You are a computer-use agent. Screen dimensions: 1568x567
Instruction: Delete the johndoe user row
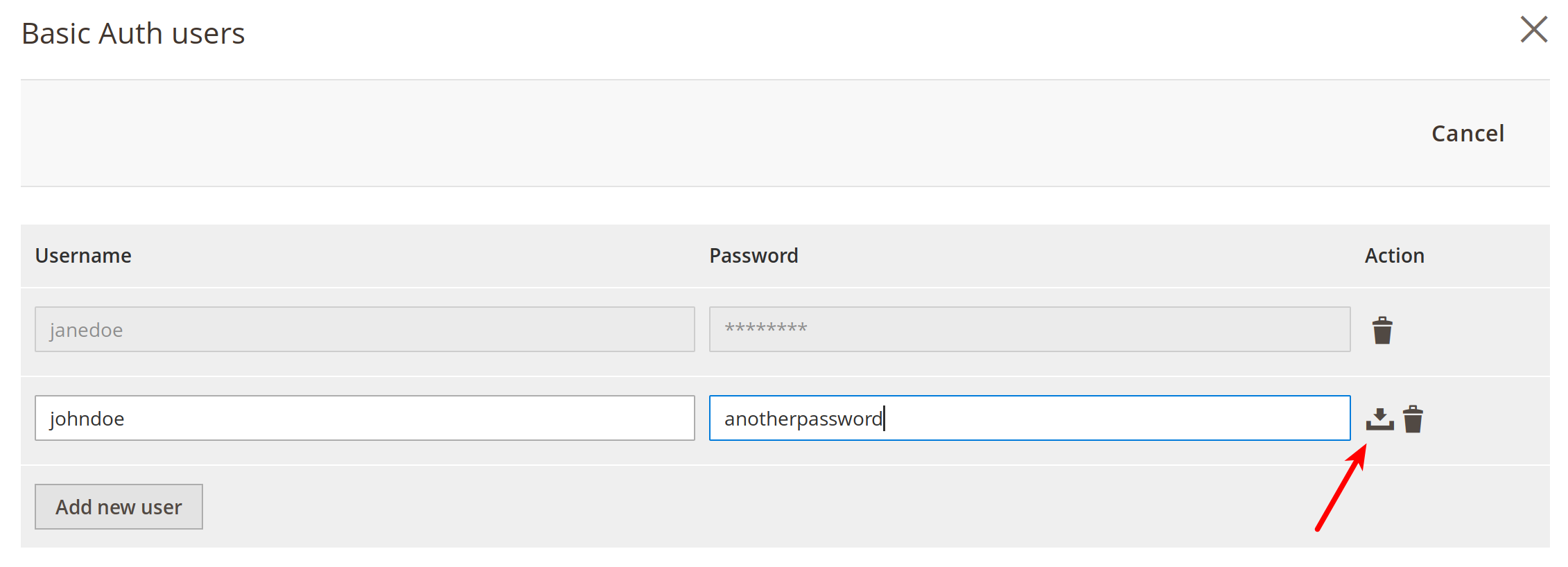(1413, 419)
